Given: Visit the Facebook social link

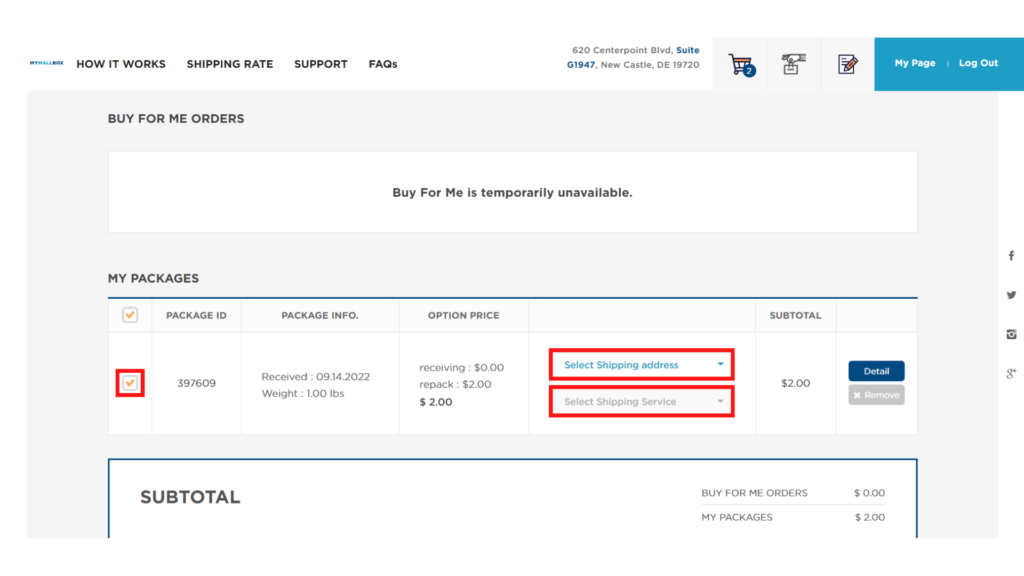Looking at the screenshot, I should pos(1011,256).
